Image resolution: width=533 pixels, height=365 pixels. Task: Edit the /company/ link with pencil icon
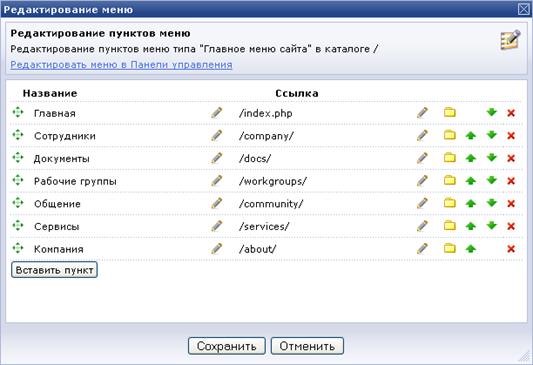(422, 135)
